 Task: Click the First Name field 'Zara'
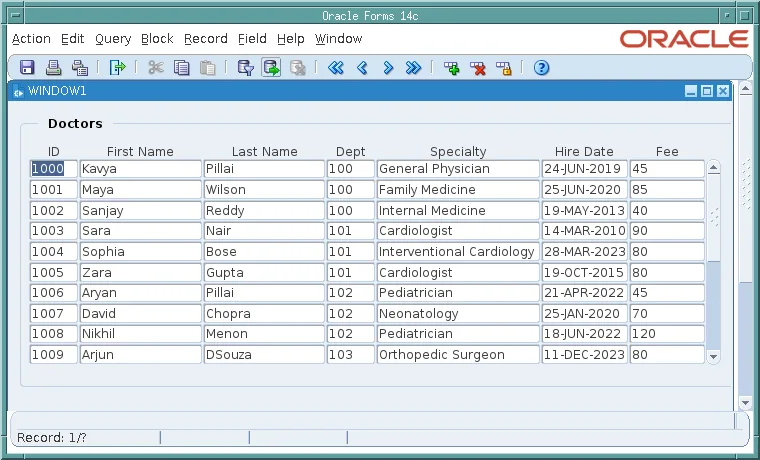(x=141, y=272)
